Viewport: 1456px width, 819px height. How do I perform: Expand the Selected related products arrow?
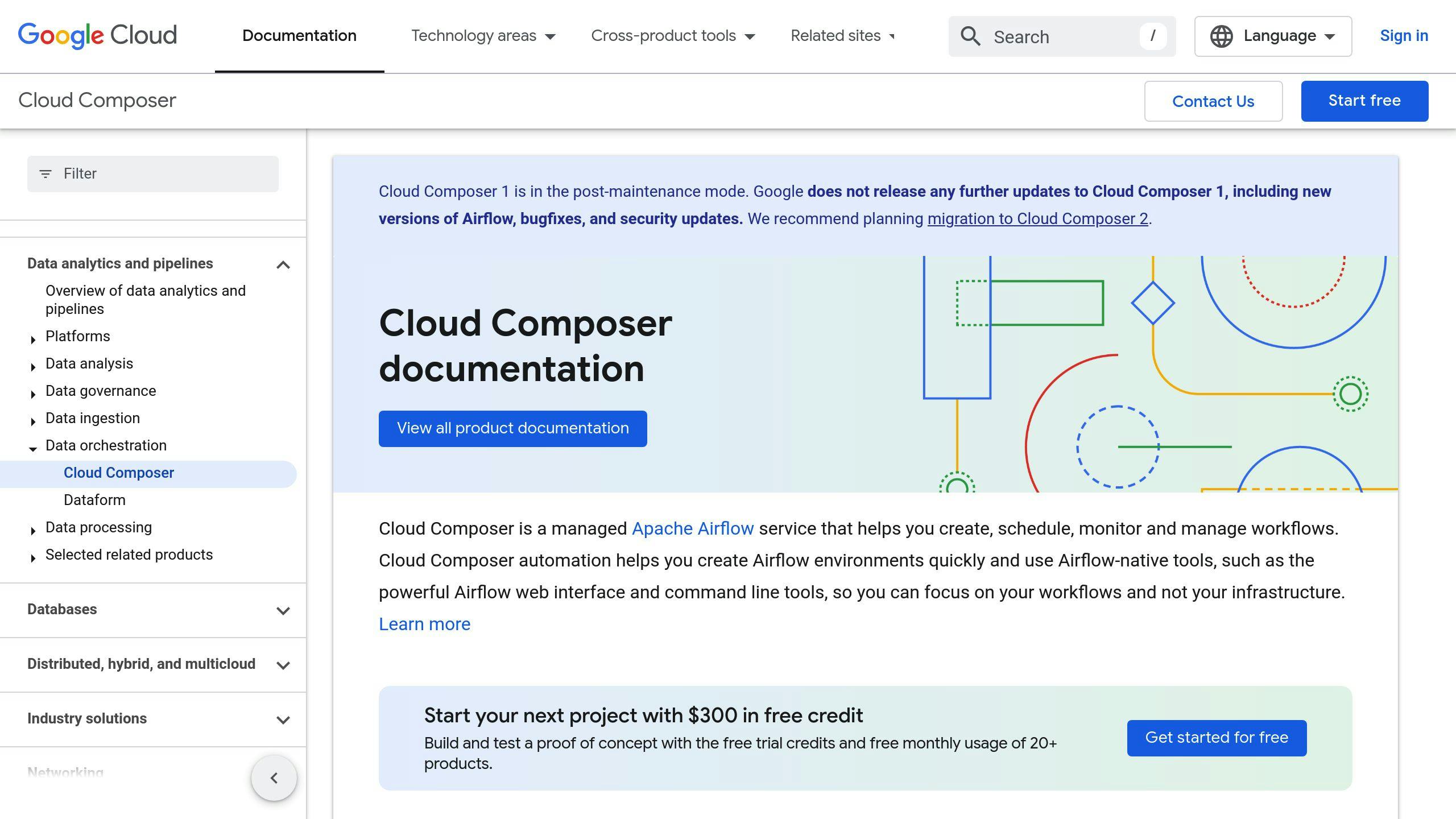click(33, 558)
